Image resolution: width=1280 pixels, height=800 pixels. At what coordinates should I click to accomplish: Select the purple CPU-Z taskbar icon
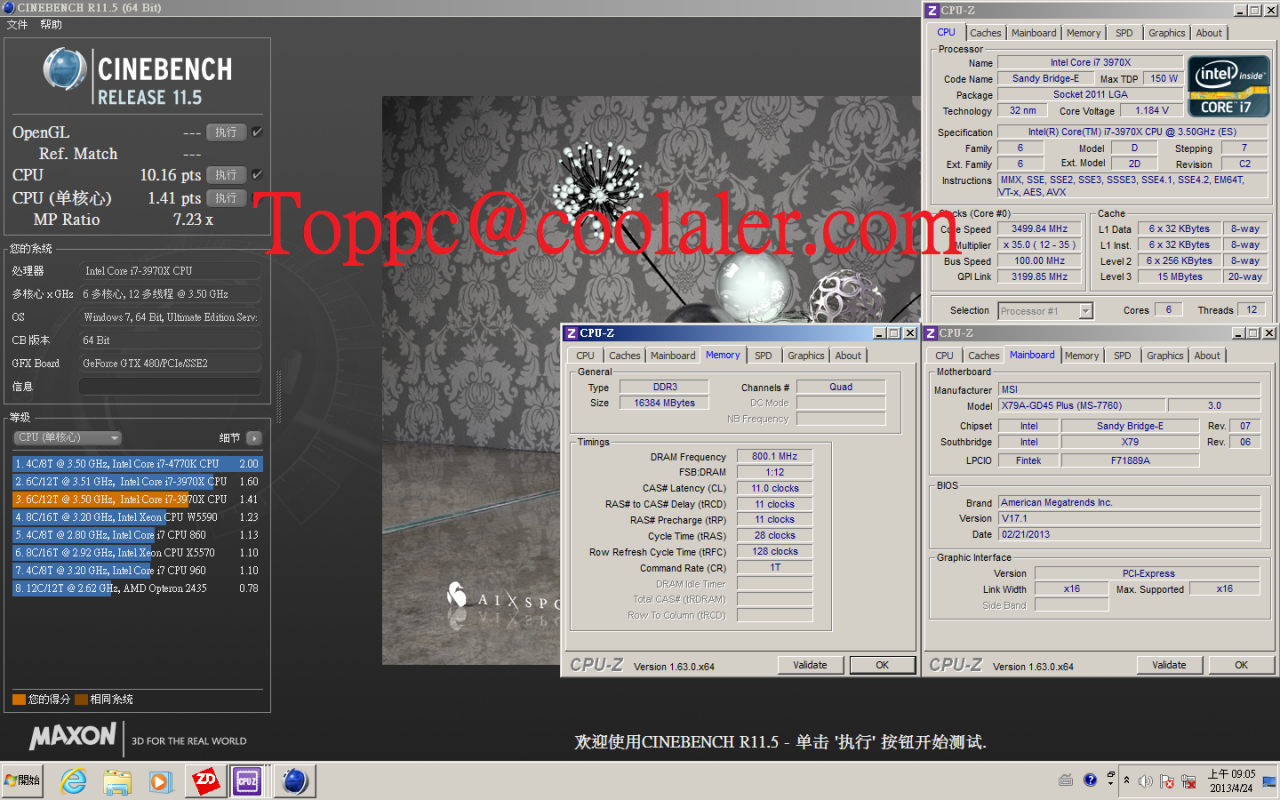point(246,780)
